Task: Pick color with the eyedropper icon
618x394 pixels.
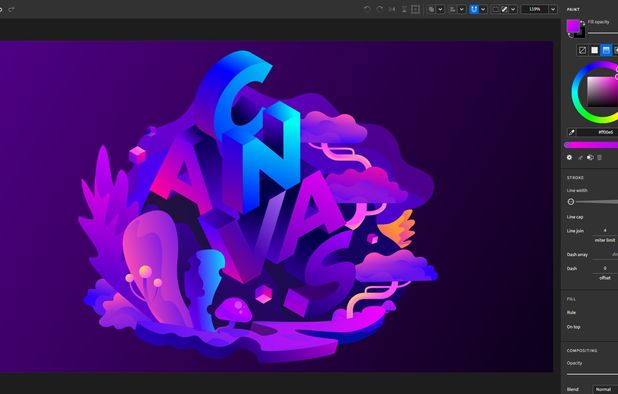Action: (571, 132)
